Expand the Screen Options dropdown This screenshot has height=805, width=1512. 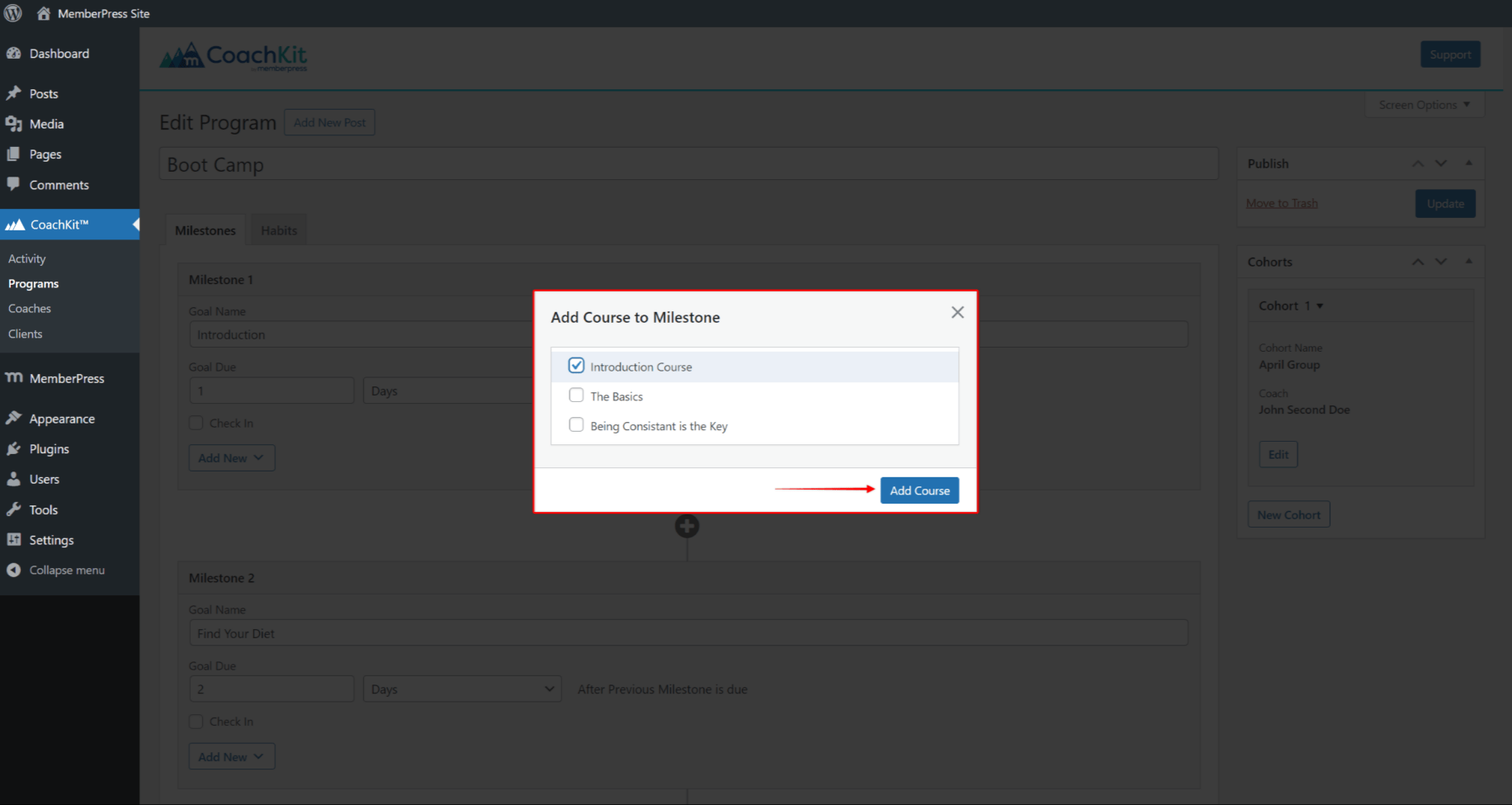click(x=1424, y=105)
